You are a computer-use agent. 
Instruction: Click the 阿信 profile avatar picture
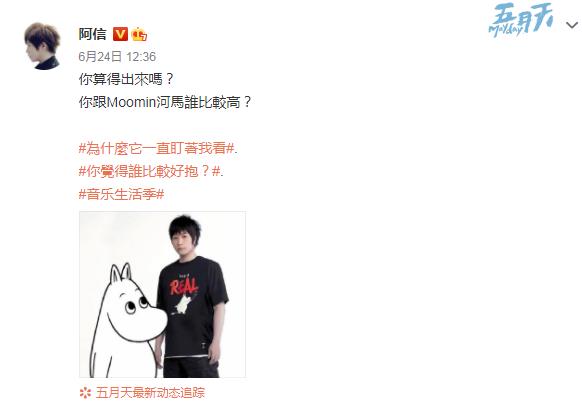(42, 46)
